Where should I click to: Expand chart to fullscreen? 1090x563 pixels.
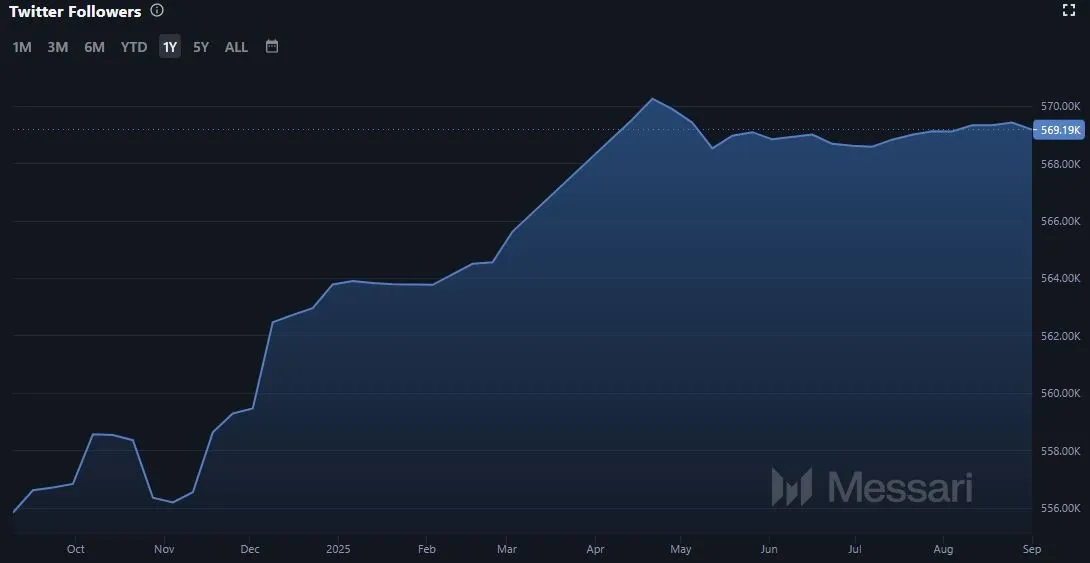click(1069, 10)
